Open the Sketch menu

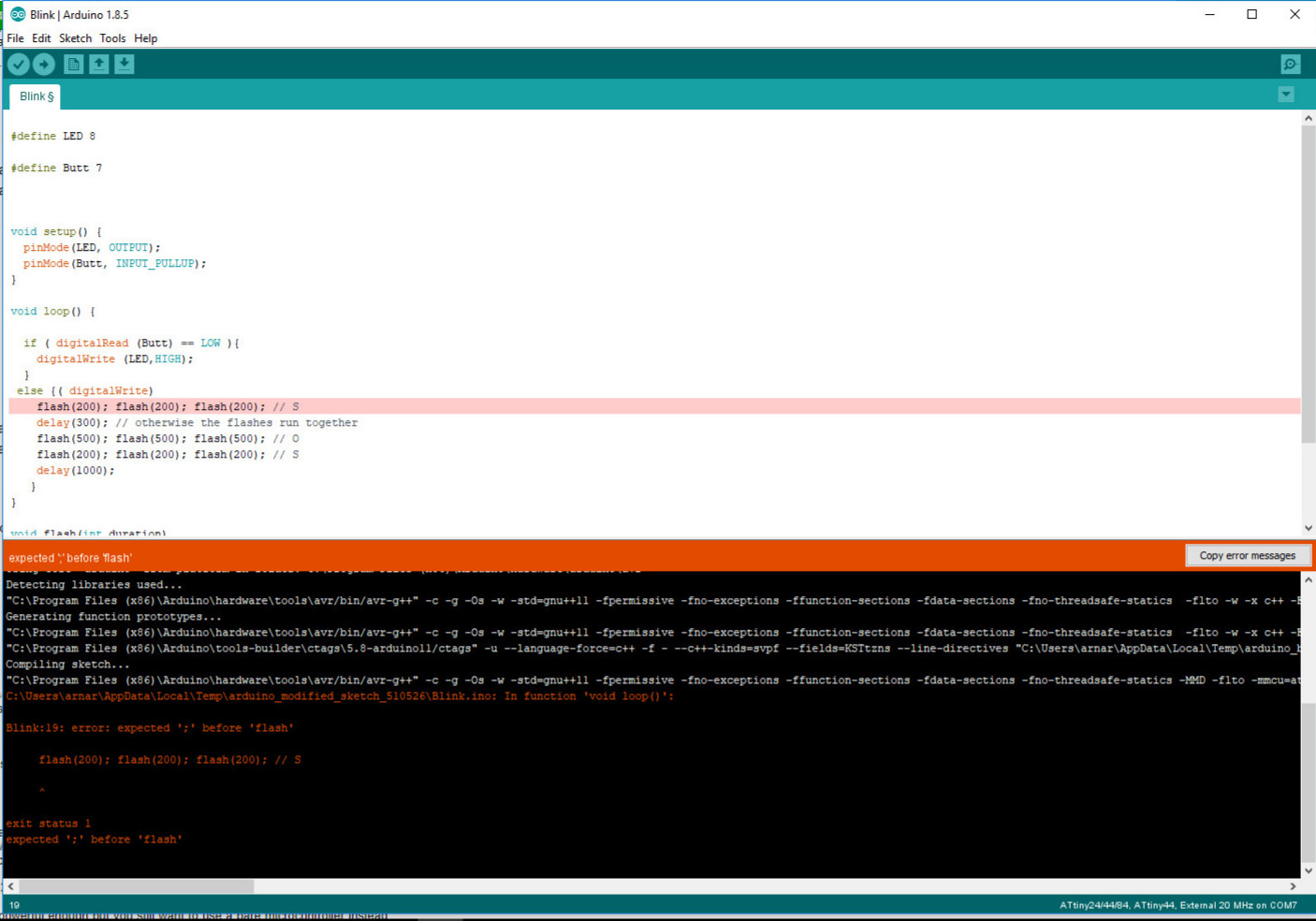click(x=75, y=38)
